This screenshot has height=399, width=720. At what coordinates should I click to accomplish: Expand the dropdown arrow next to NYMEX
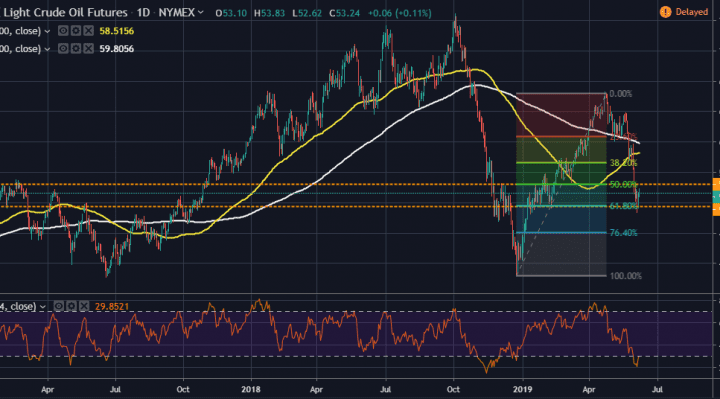(x=201, y=12)
